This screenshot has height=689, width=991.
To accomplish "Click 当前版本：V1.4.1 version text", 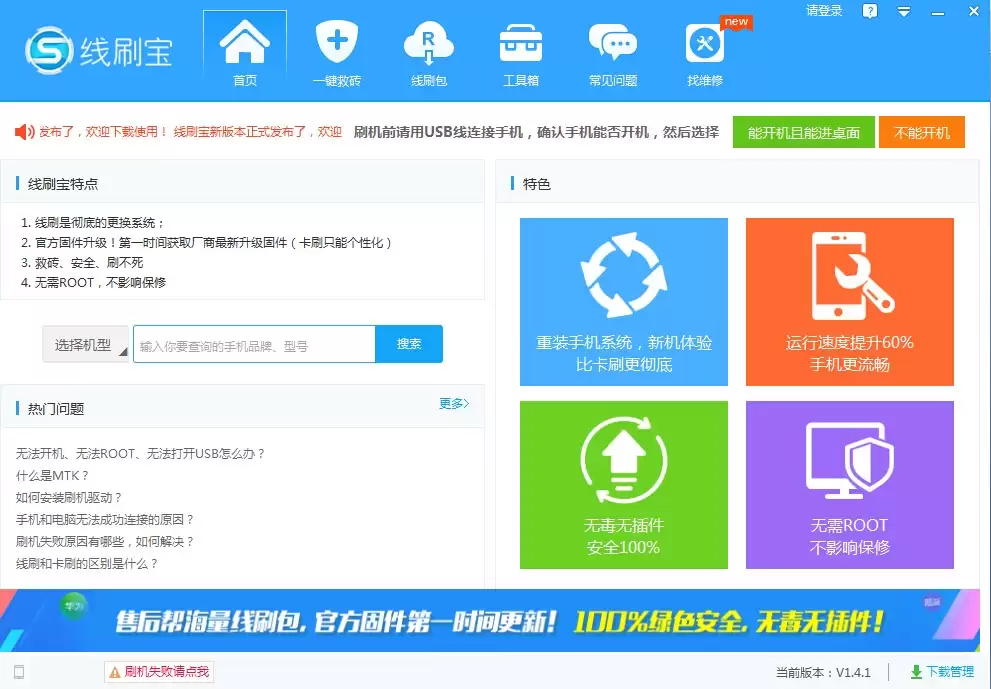I will [823, 672].
